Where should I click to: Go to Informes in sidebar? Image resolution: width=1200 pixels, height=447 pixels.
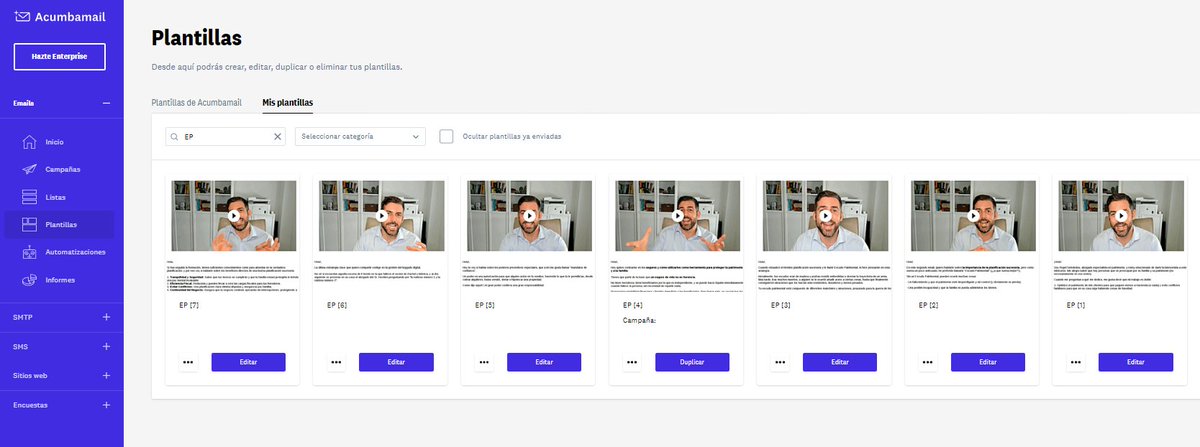click(60, 280)
